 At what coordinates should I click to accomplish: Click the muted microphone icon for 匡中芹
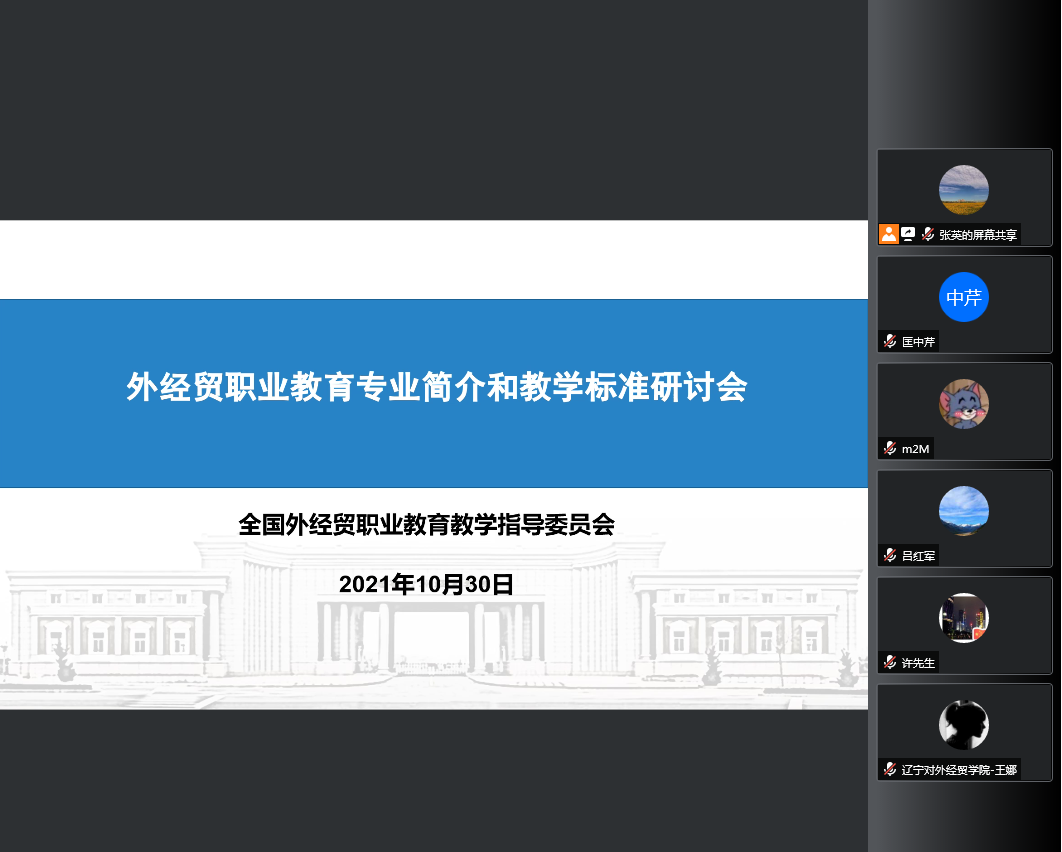pyautogui.click(x=890, y=341)
